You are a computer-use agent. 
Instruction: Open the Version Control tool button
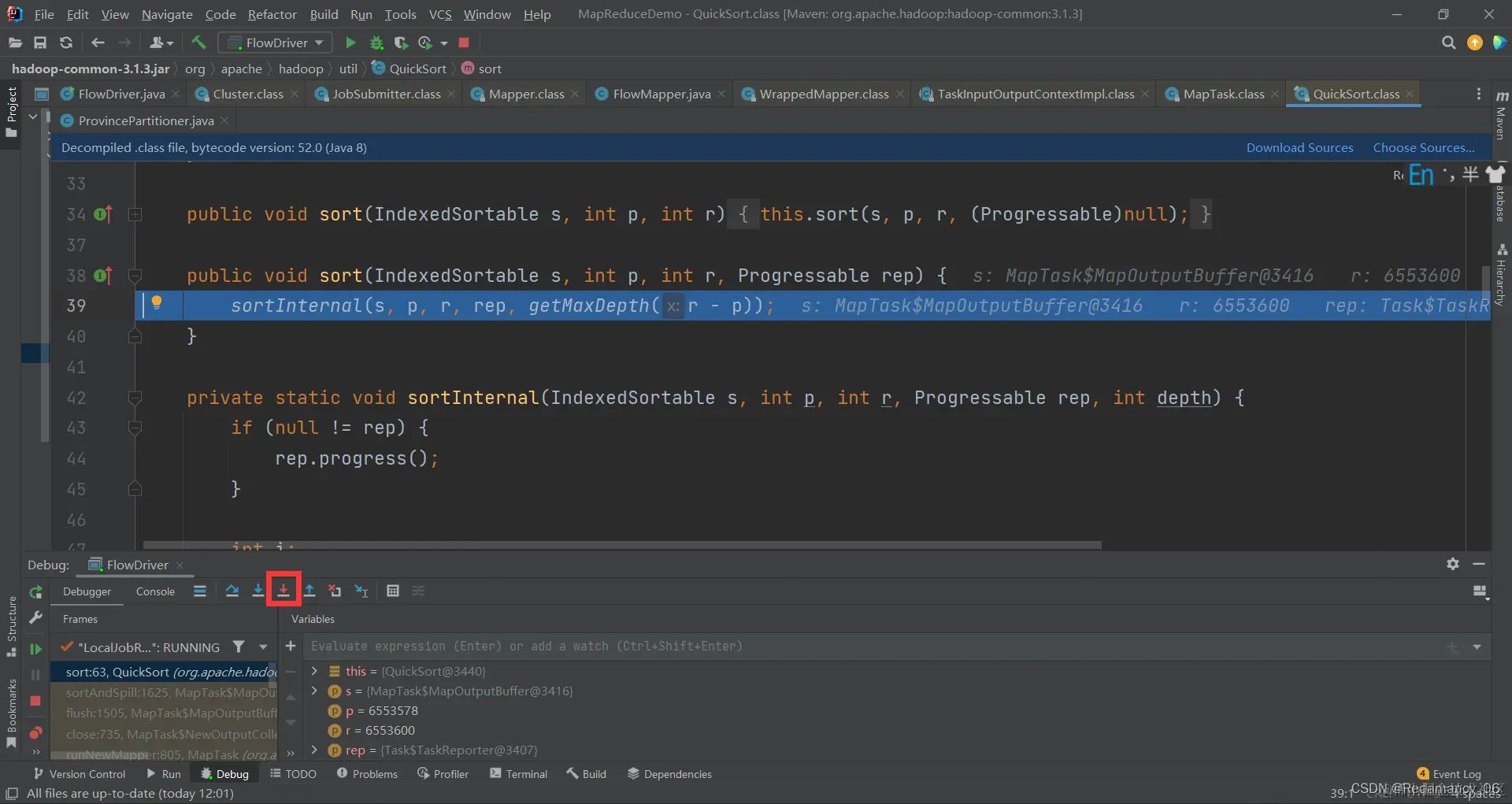[80, 774]
